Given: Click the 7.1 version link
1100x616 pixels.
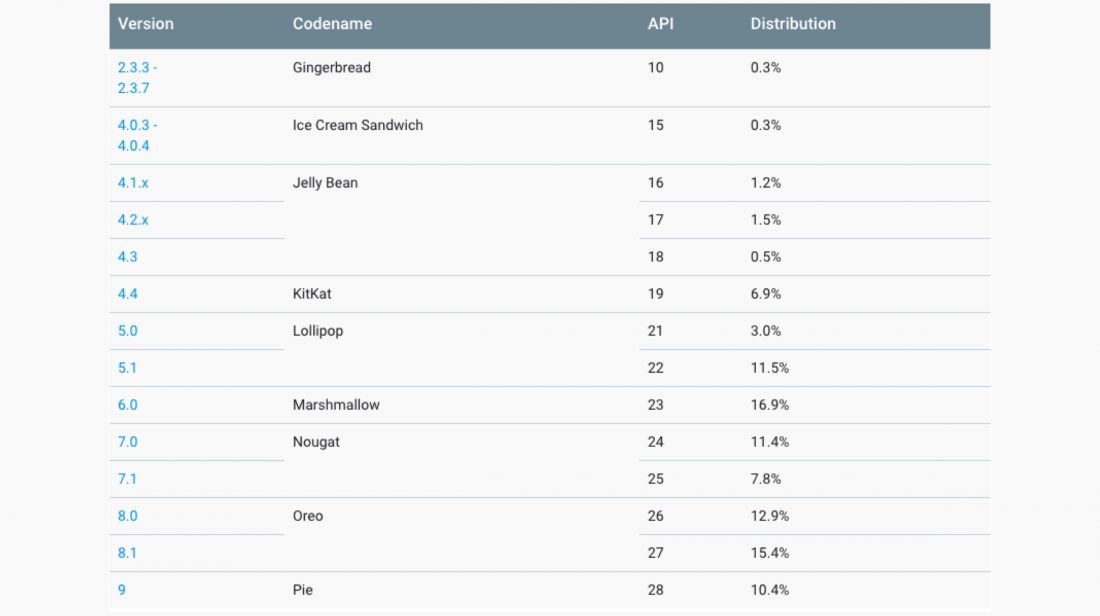Looking at the screenshot, I should [x=128, y=479].
